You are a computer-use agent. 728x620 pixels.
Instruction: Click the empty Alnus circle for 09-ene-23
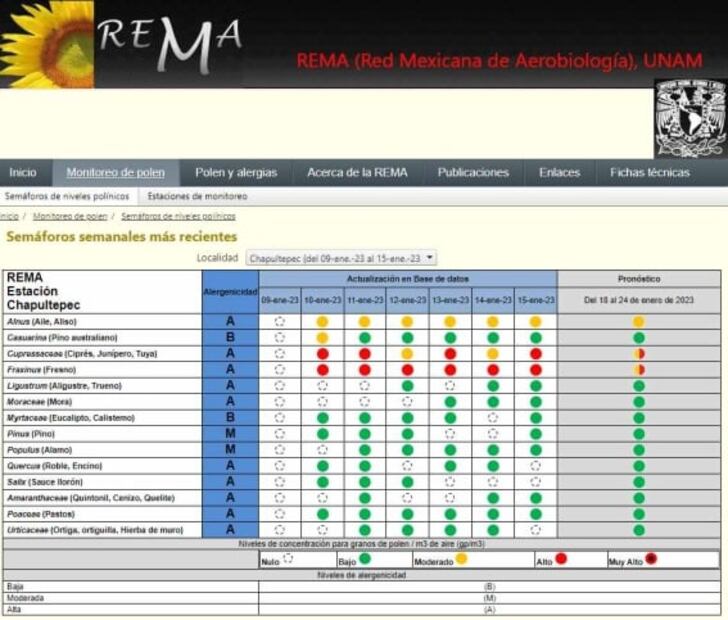280,322
